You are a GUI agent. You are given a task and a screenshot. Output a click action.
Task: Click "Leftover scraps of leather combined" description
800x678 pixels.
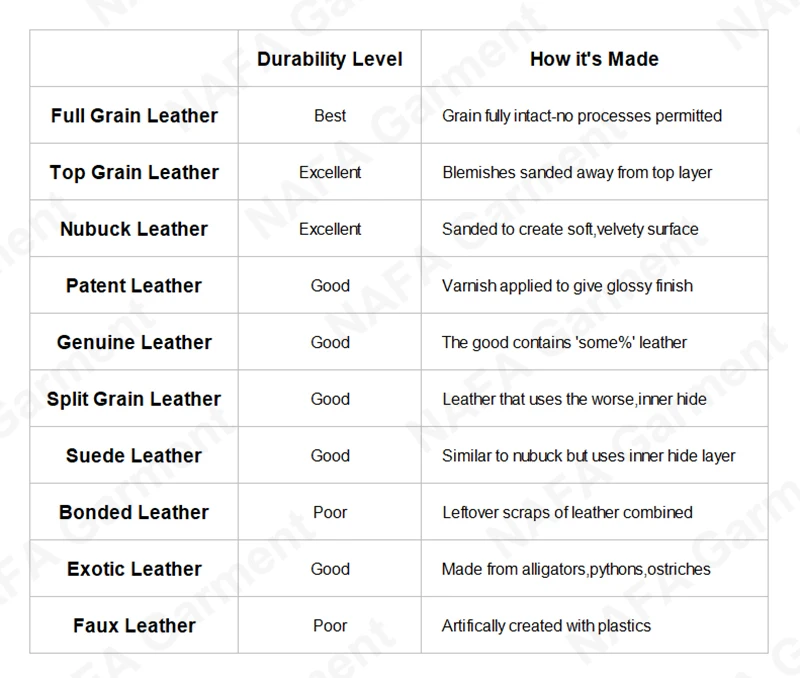pos(567,512)
